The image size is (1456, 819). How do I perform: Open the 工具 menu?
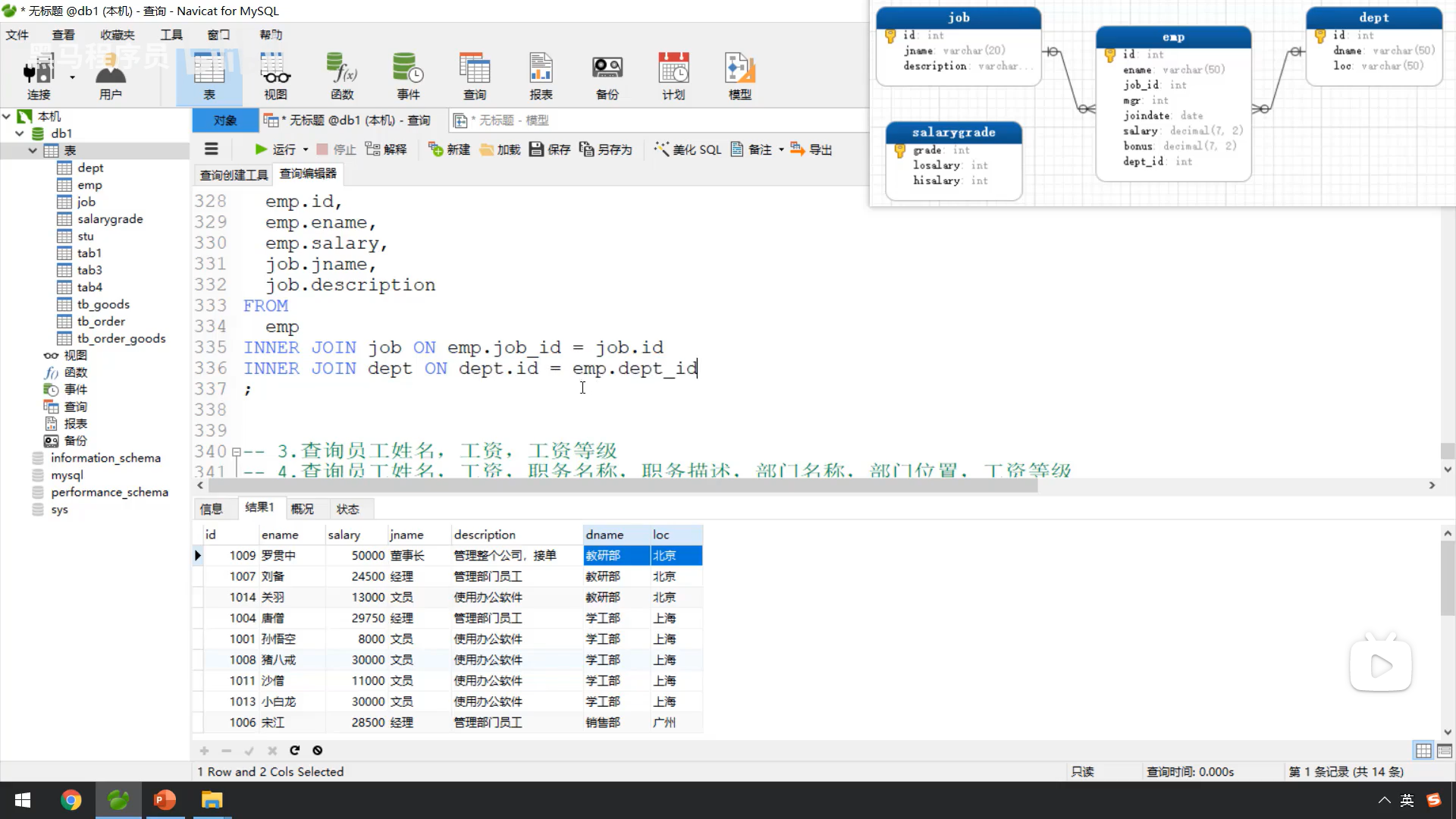pyautogui.click(x=171, y=35)
